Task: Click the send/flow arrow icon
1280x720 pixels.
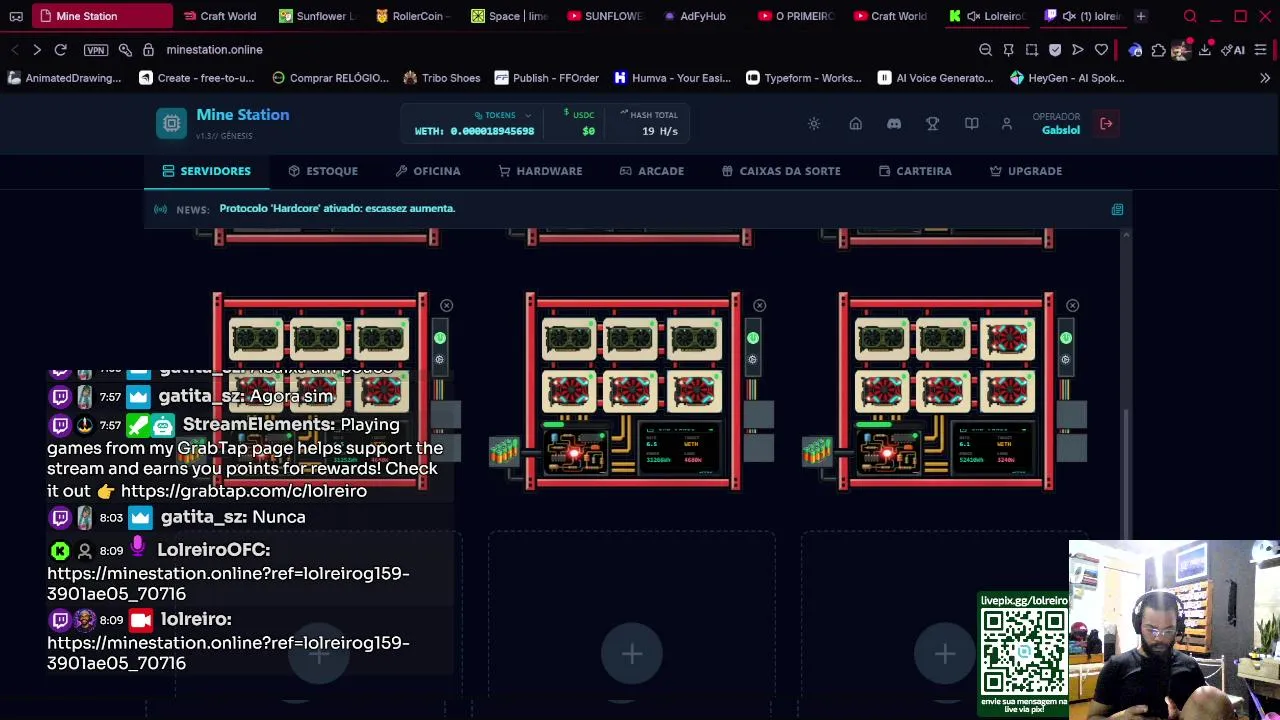Action: pyautogui.click(x=1077, y=49)
